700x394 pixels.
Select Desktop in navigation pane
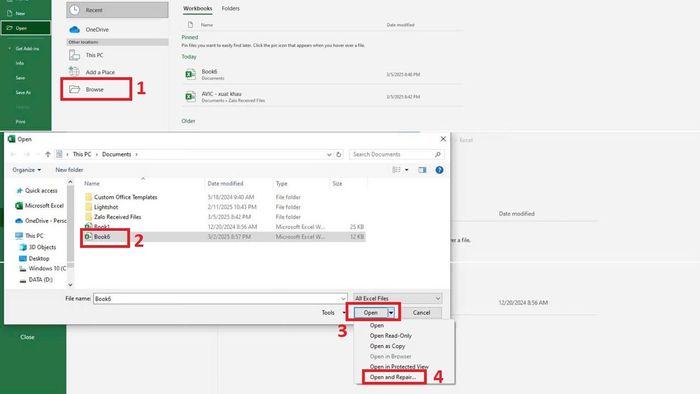[x=35, y=258]
